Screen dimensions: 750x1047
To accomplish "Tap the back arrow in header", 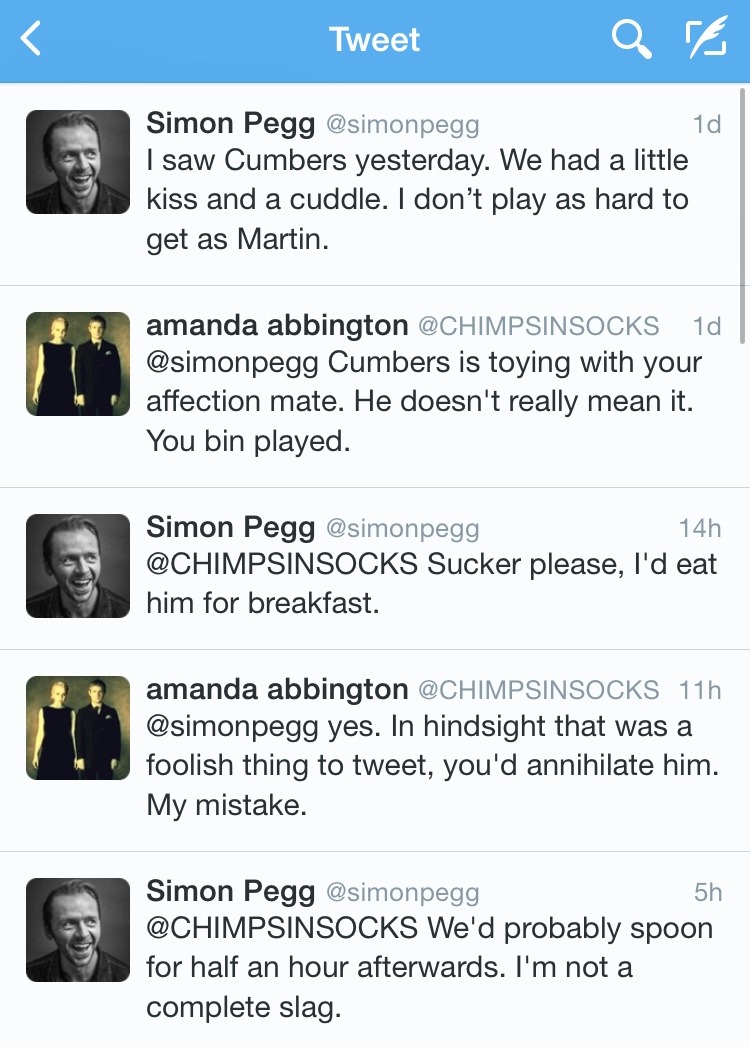I will point(32,40).
